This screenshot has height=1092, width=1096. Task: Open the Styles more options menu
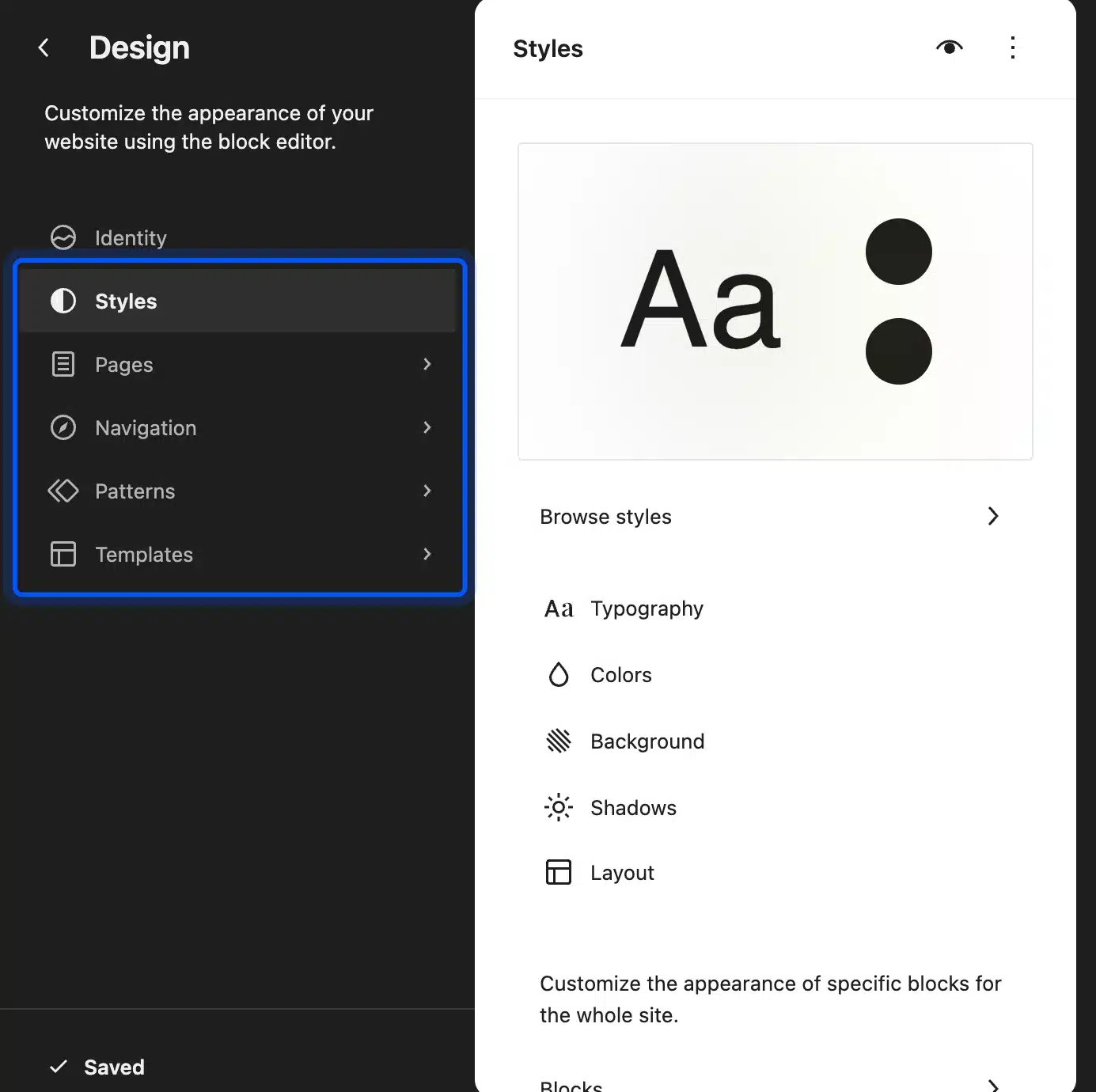click(x=1013, y=48)
